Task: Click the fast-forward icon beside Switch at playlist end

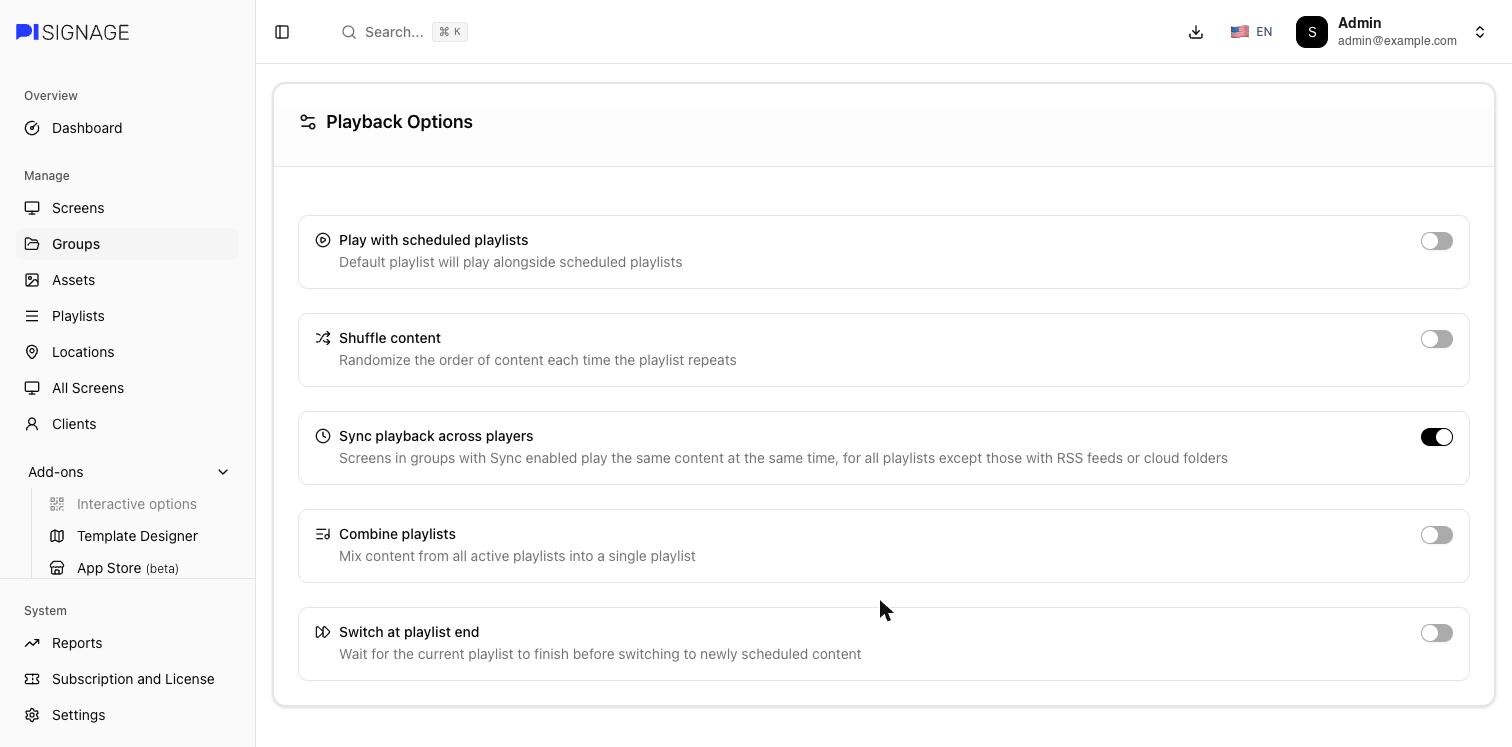Action: click(x=323, y=632)
